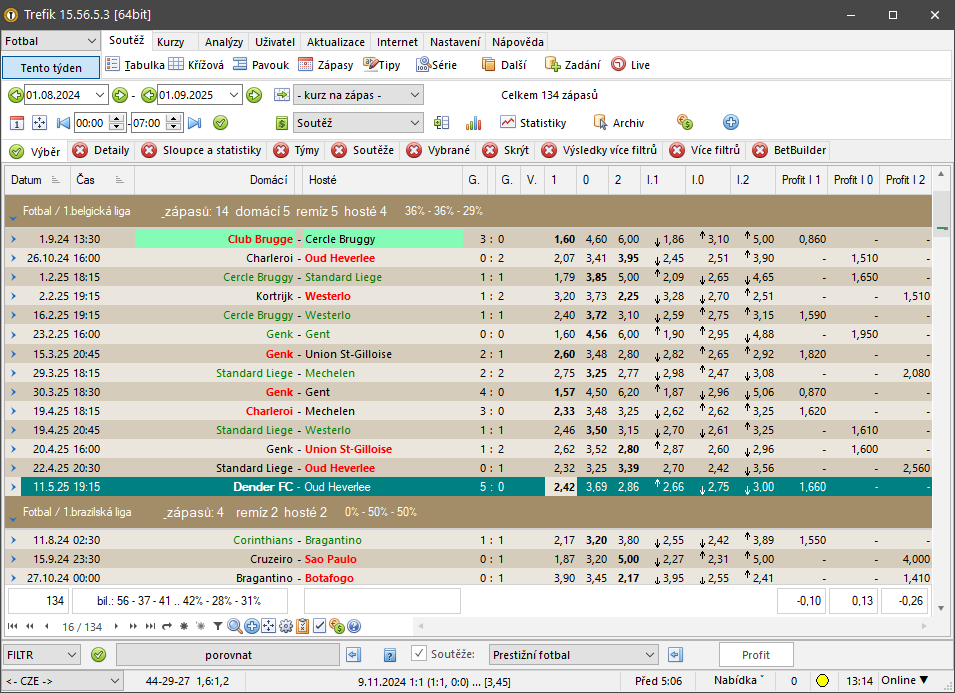Open the Fotbal sport dropdown
Viewport: 955px width, 693px height.
coord(92,41)
